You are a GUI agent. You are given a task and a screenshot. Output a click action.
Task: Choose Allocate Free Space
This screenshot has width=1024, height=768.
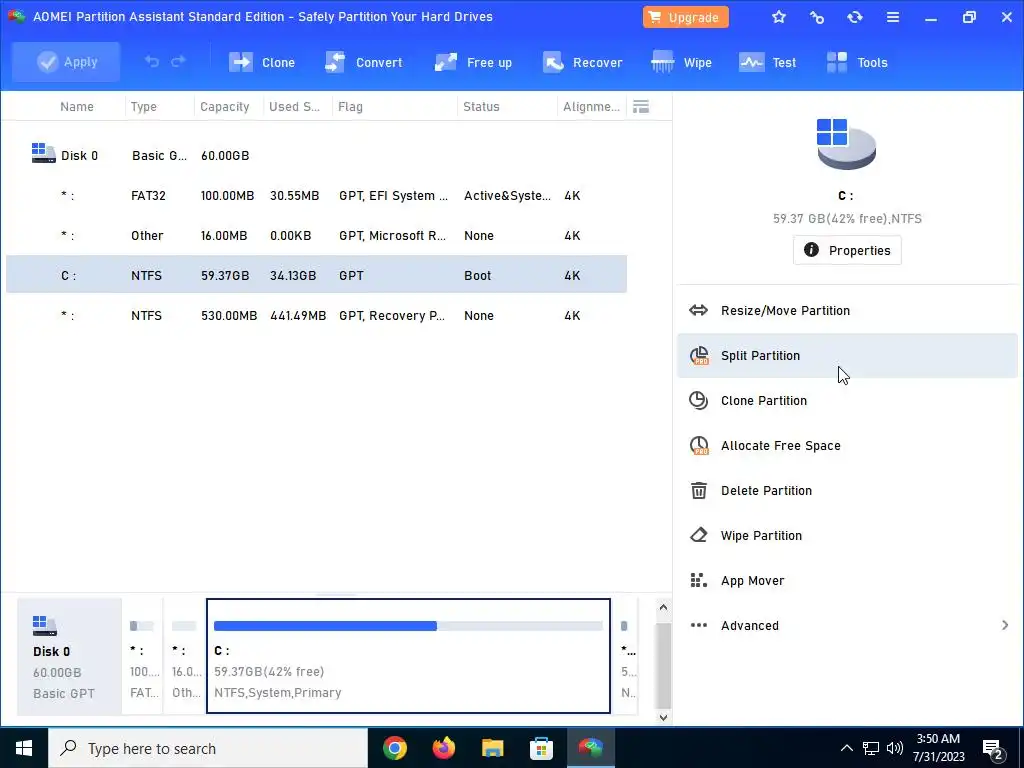point(847,446)
